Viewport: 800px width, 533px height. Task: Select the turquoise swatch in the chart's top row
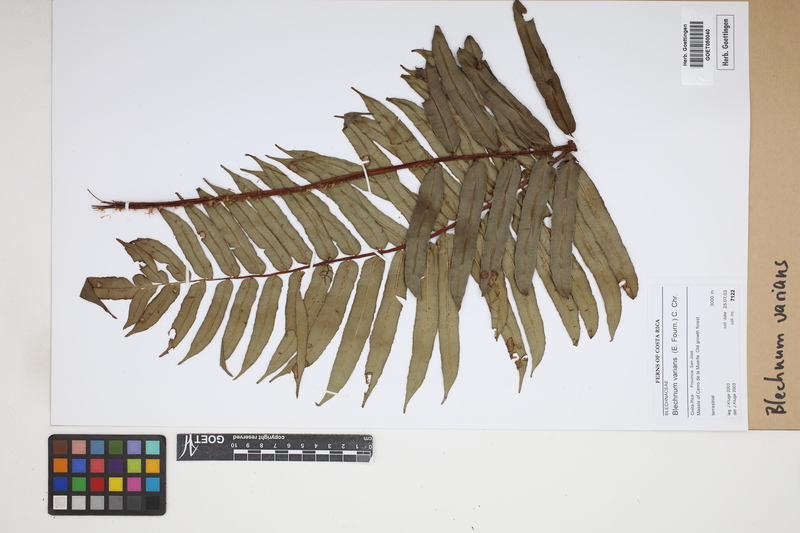[x=151, y=447]
